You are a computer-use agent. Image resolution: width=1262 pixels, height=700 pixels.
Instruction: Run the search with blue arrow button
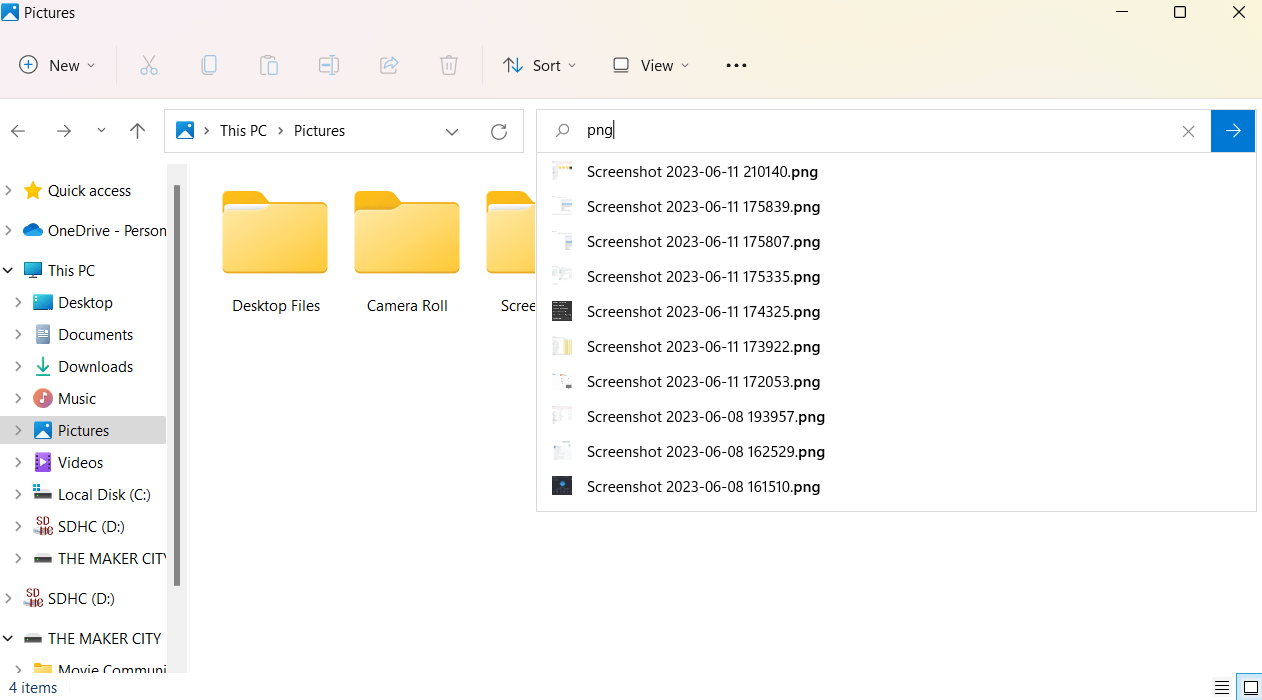pyautogui.click(x=1233, y=131)
